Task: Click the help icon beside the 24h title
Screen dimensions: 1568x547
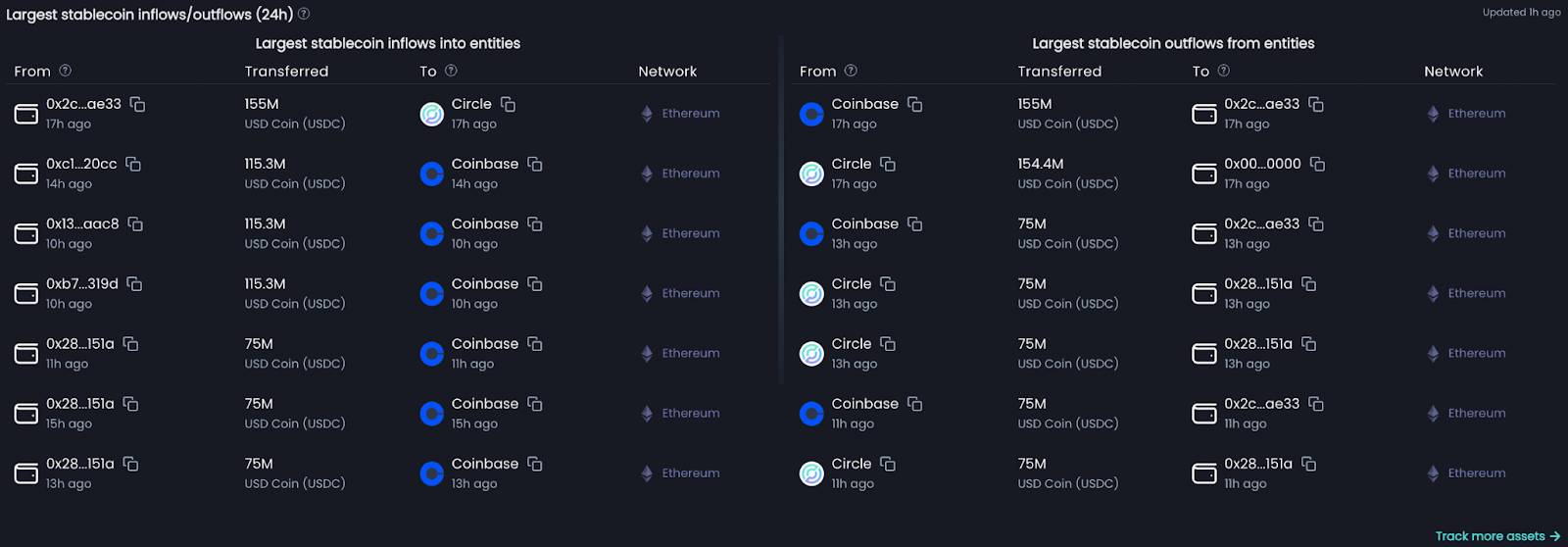Action: 304,14
